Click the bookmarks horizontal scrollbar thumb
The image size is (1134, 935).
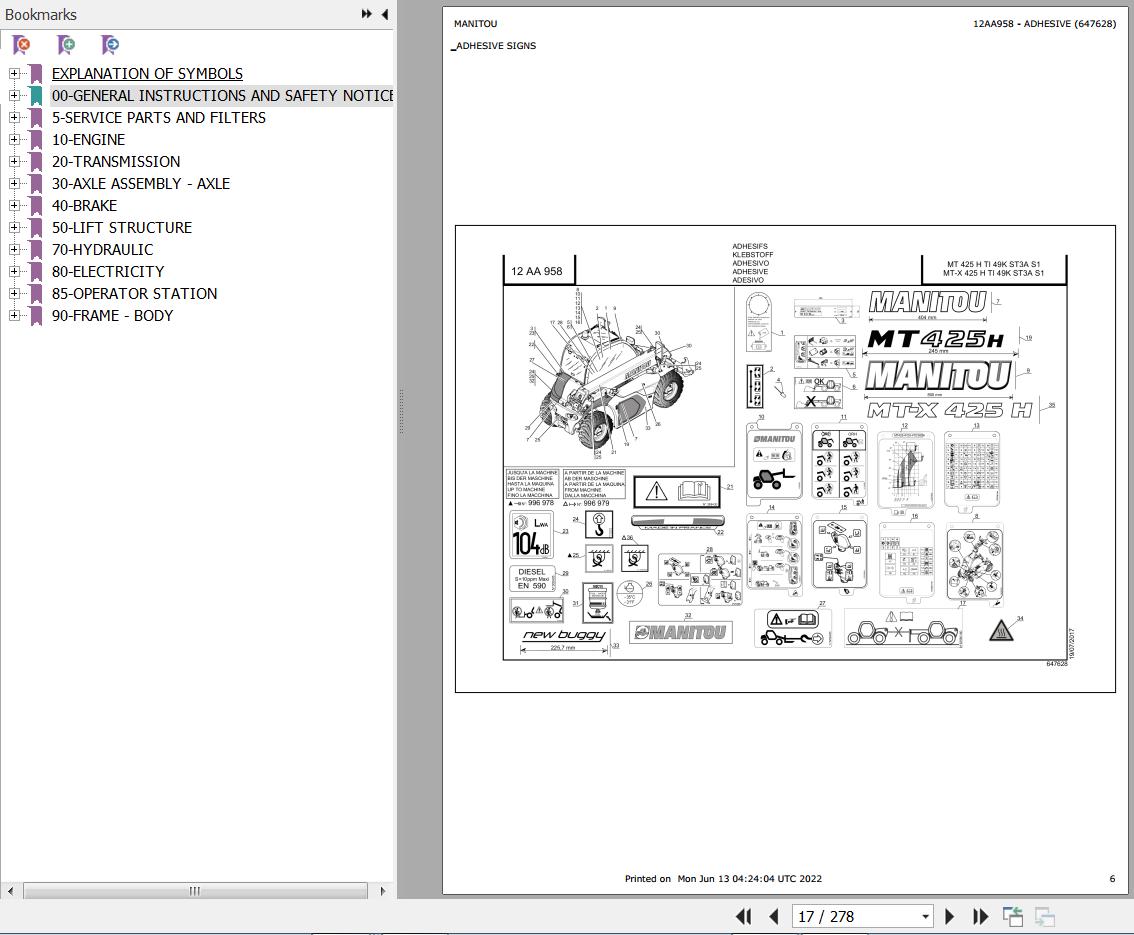(195, 891)
